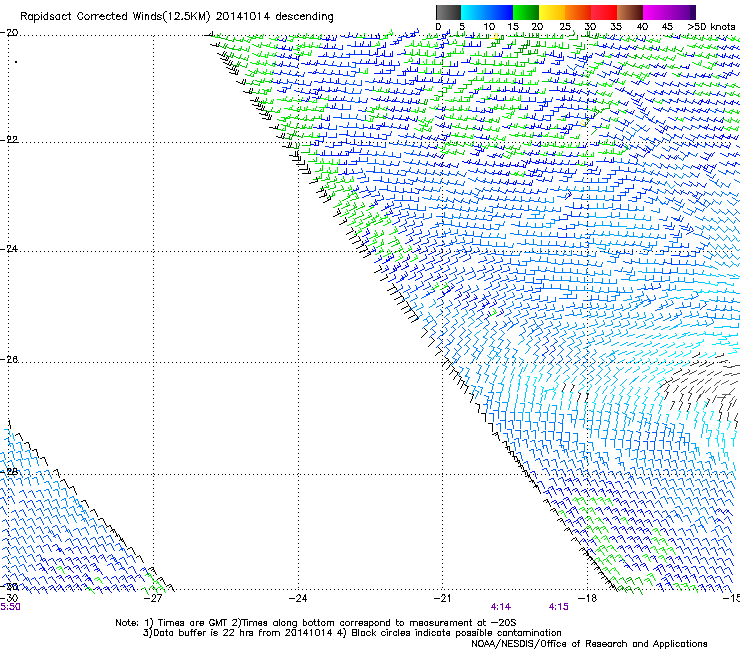The width and height of the screenshot is (740, 650).
Task: Click the "-21" longitude axis label
Action: (443, 599)
